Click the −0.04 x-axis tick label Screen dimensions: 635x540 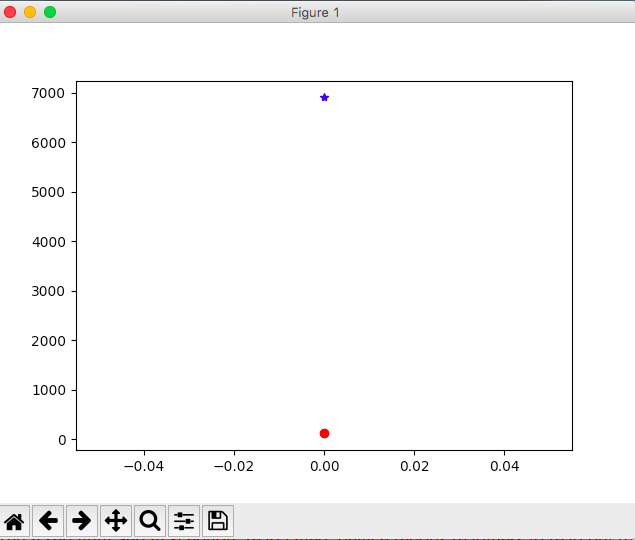(144, 466)
